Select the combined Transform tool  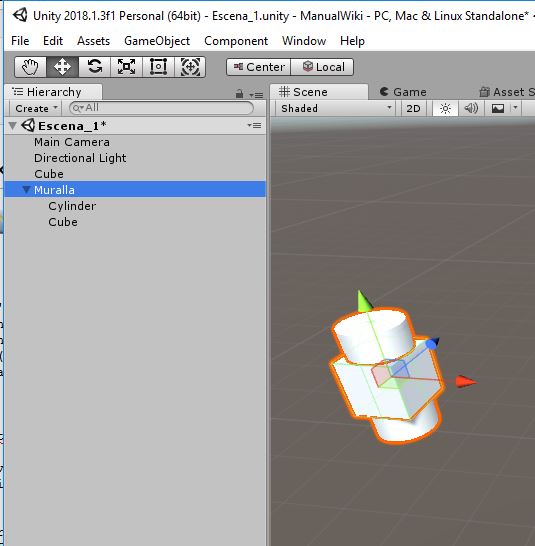190,67
